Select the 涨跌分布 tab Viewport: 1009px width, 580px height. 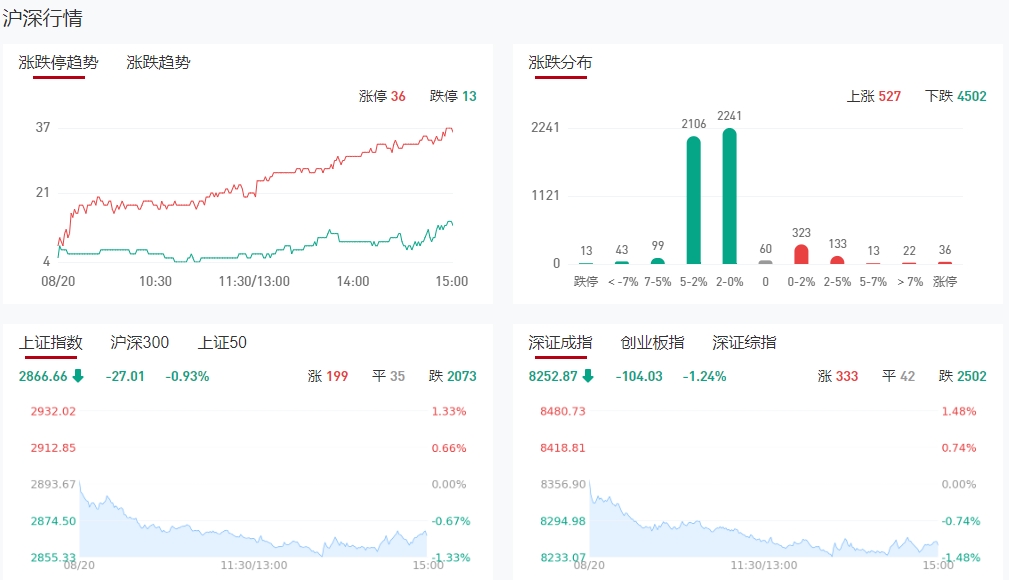(x=560, y=62)
